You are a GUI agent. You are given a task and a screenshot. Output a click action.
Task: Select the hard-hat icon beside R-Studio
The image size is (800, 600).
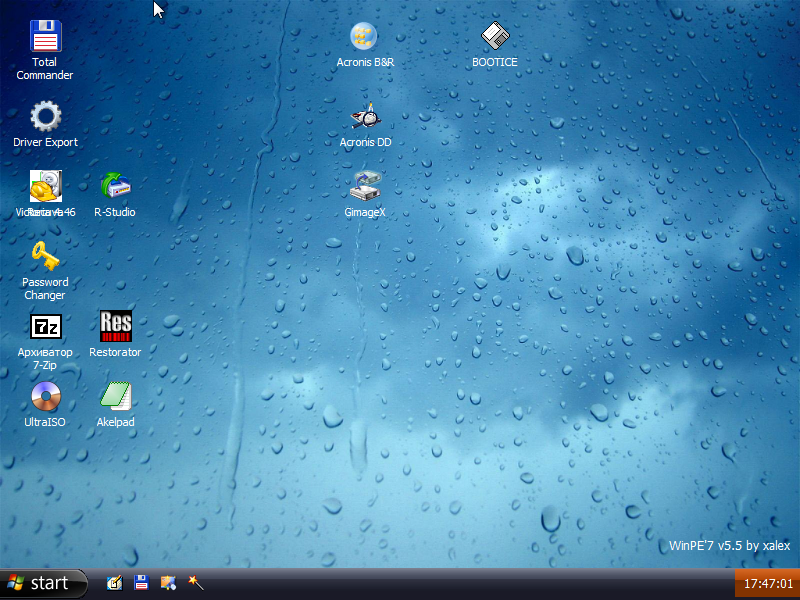click(x=45, y=186)
